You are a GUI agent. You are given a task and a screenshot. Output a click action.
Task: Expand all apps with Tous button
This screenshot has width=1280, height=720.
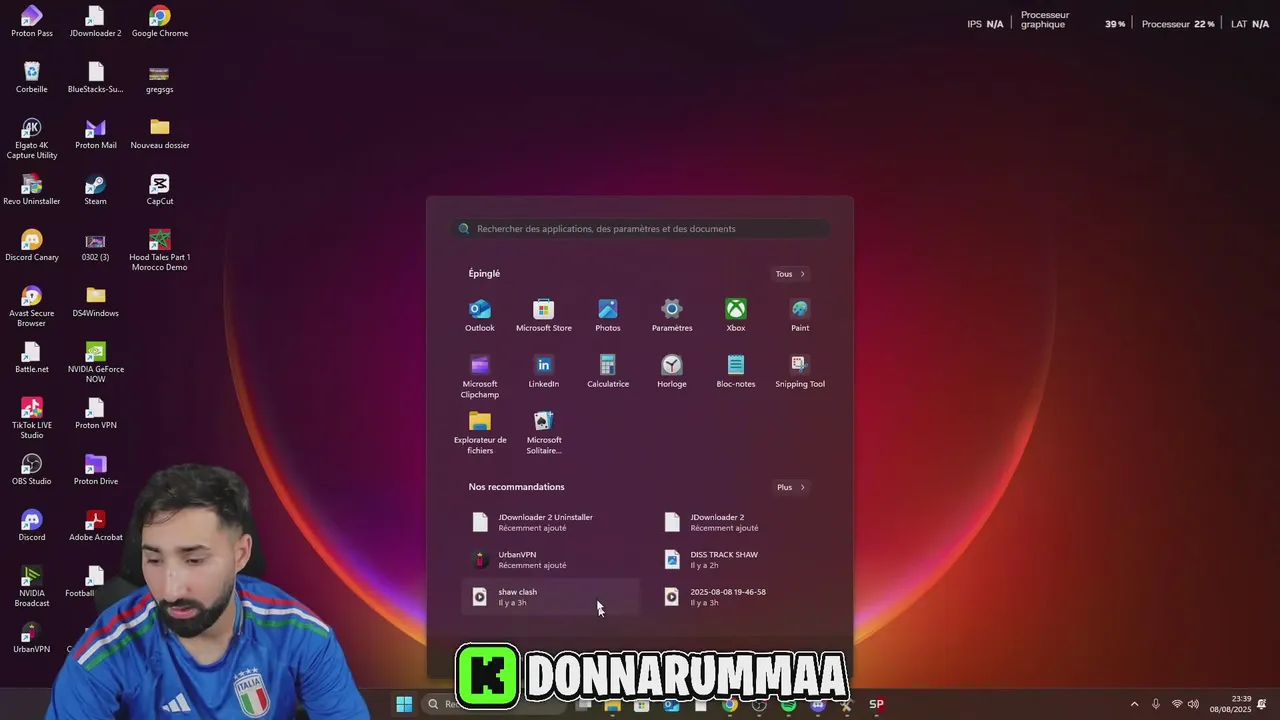tap(790, 274)
